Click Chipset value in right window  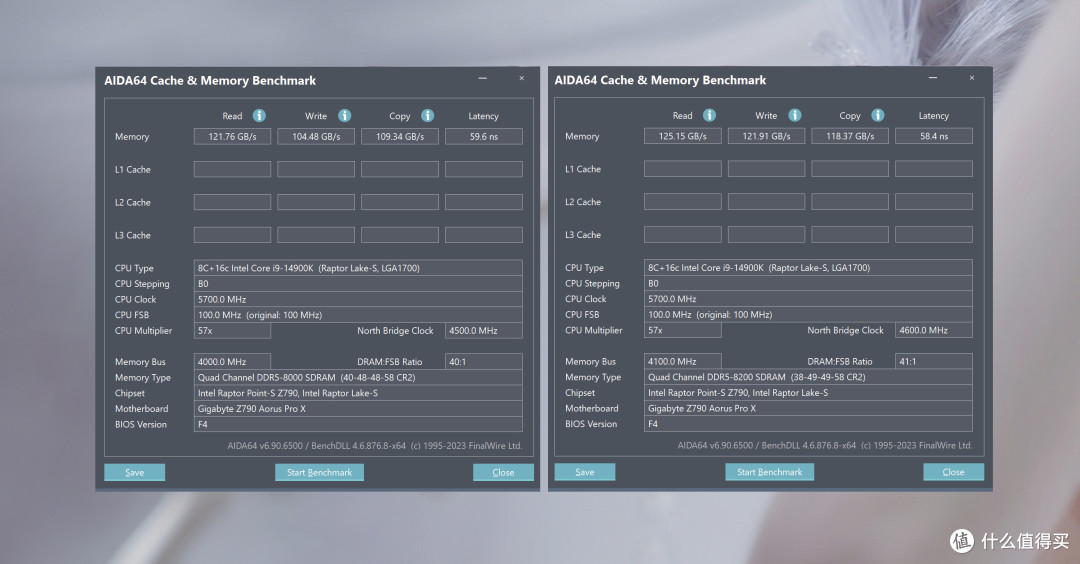[809, 393]
